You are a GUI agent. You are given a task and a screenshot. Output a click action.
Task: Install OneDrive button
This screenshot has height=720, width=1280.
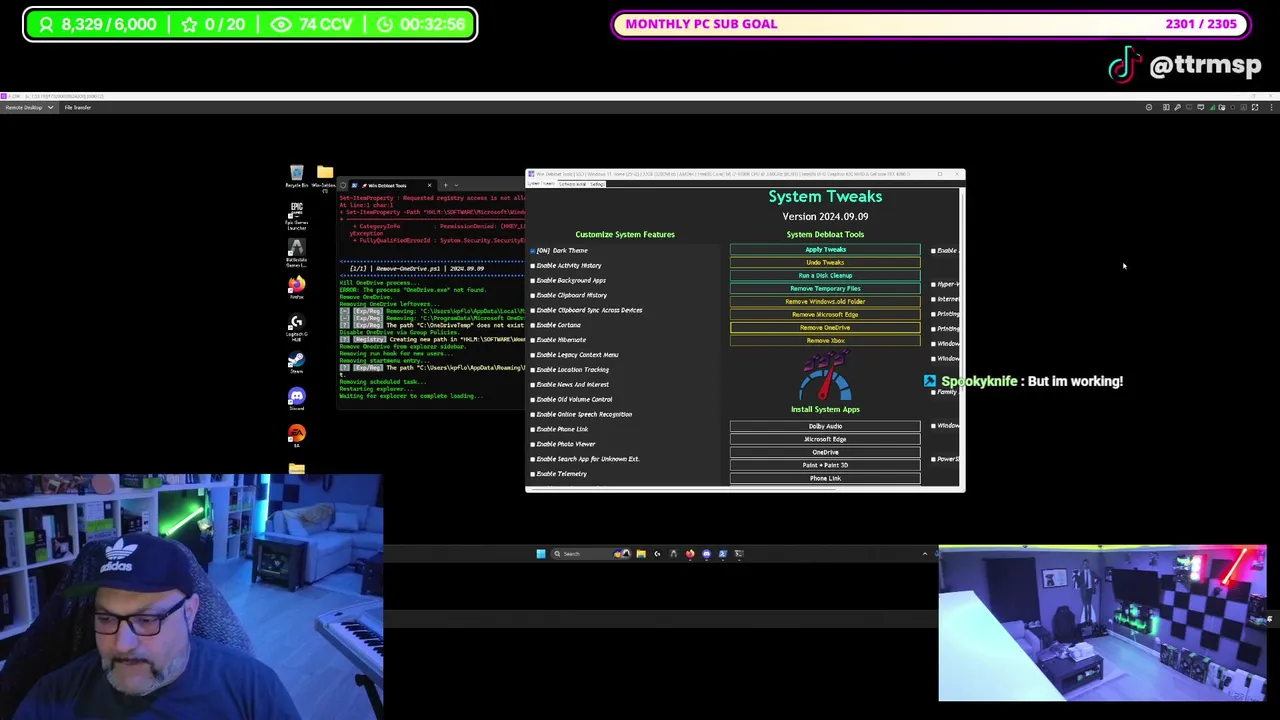coord(825,453)
